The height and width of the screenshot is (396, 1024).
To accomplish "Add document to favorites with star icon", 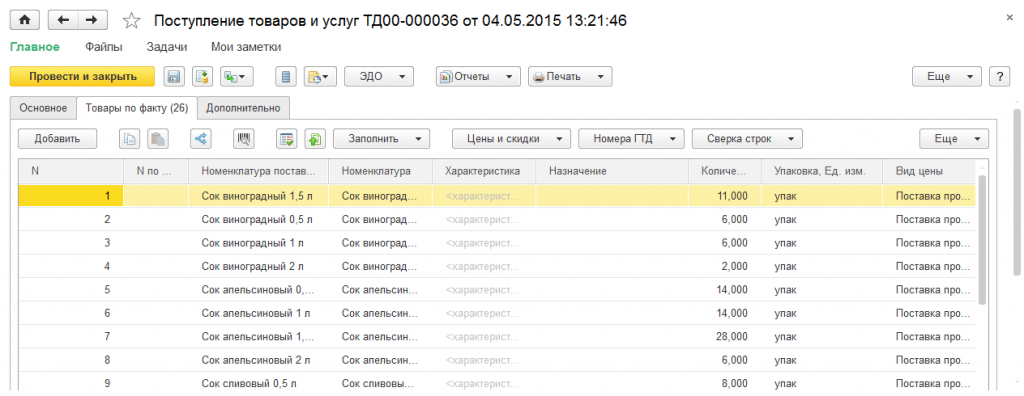I will [x=132, y=21].
